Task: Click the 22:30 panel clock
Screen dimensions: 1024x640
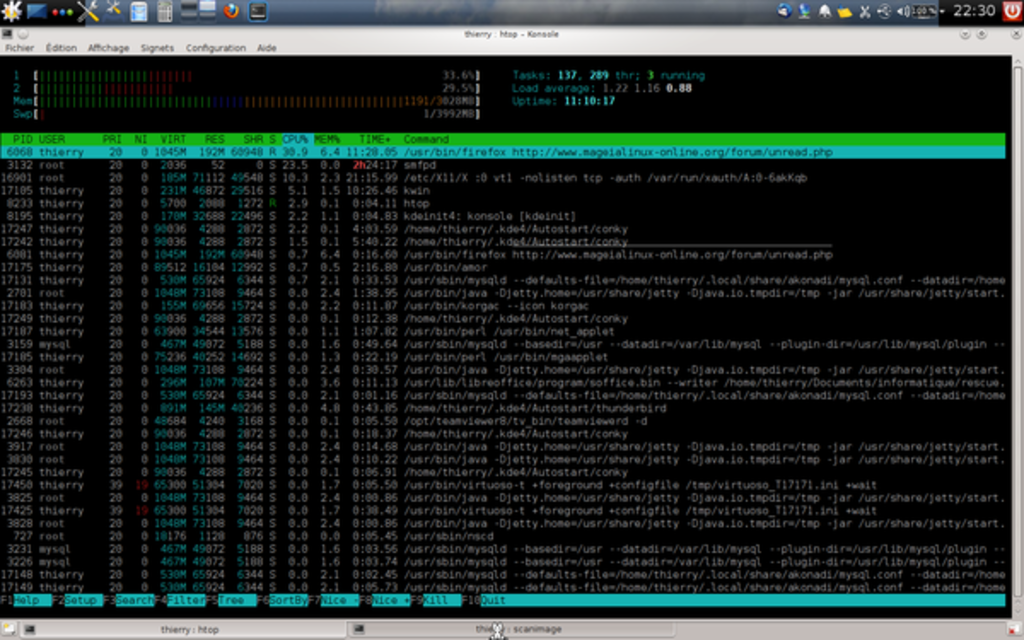Action: point(974,10)
